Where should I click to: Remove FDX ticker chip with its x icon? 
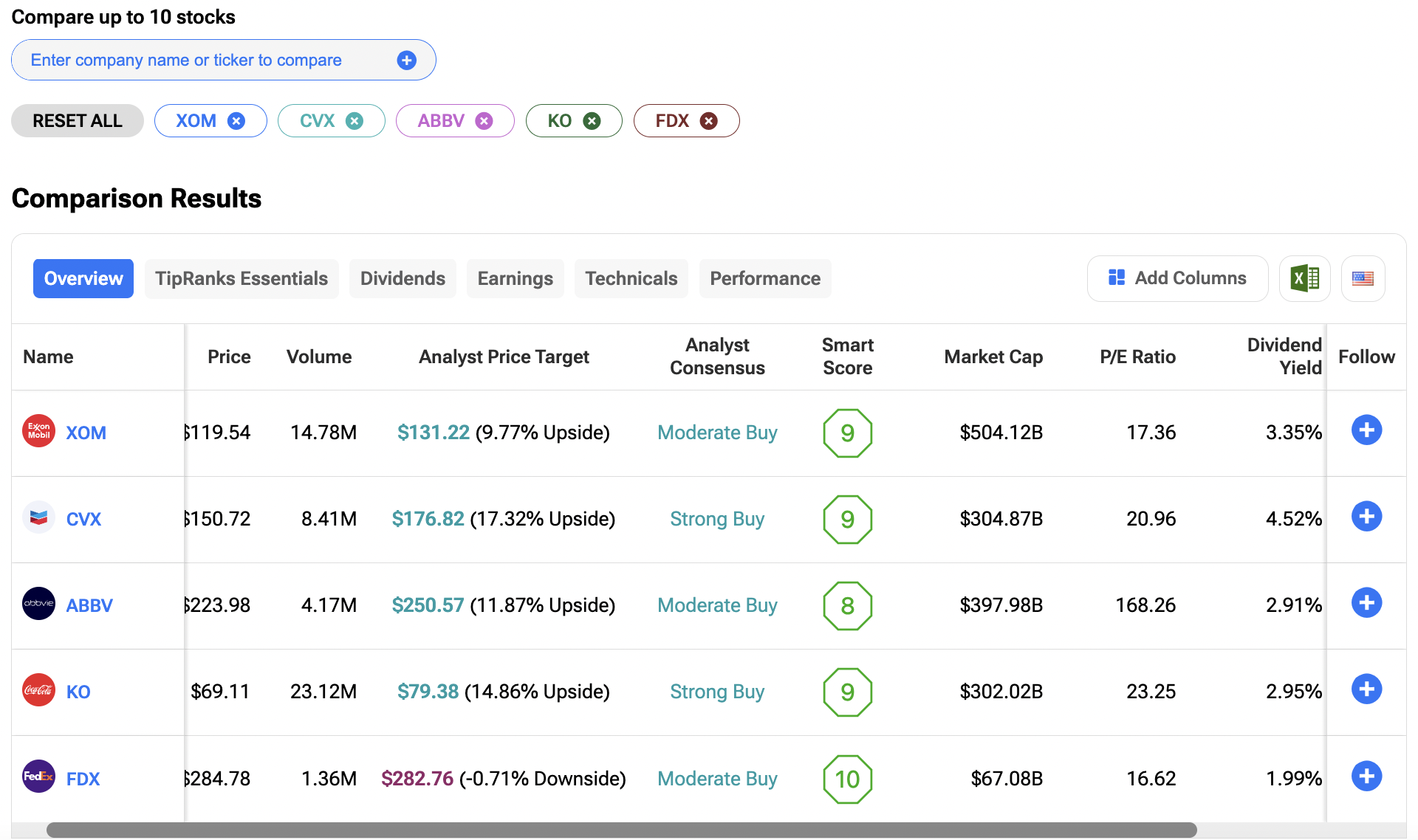click(x=708, y=121)
